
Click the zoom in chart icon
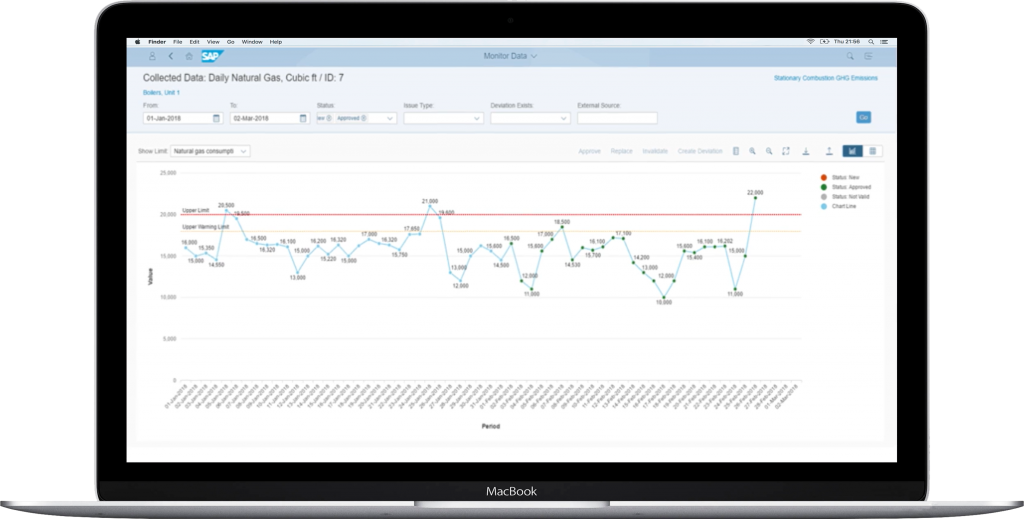tap(753, 151)
